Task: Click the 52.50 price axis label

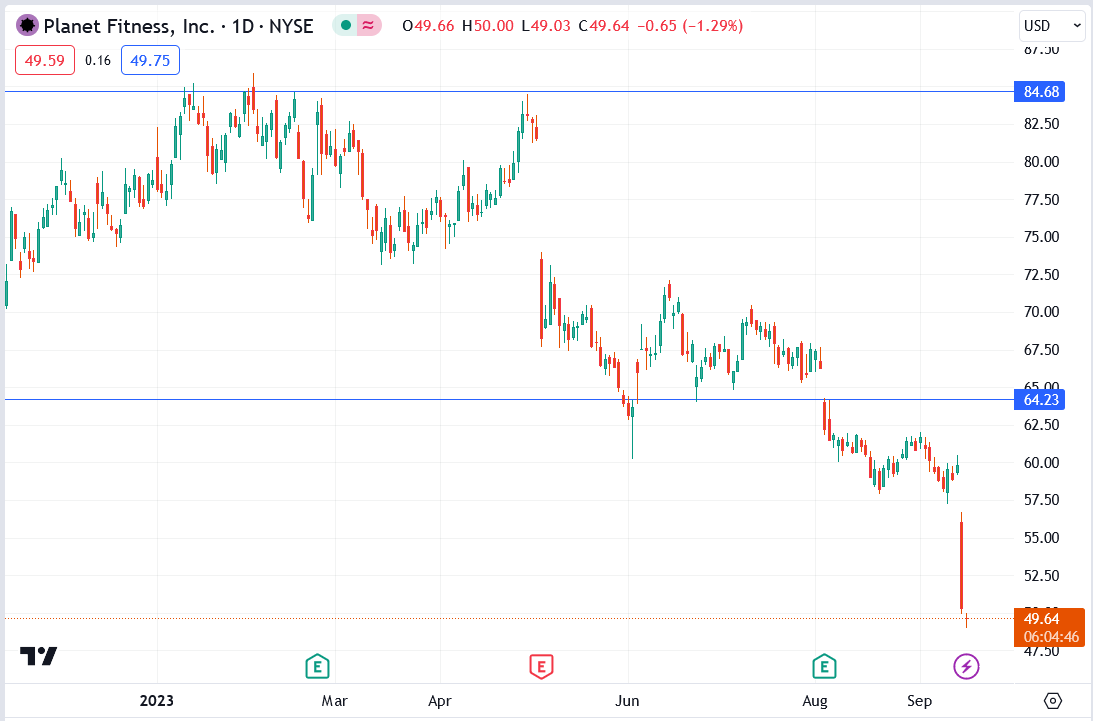Action: click(x=1041, y=575)
